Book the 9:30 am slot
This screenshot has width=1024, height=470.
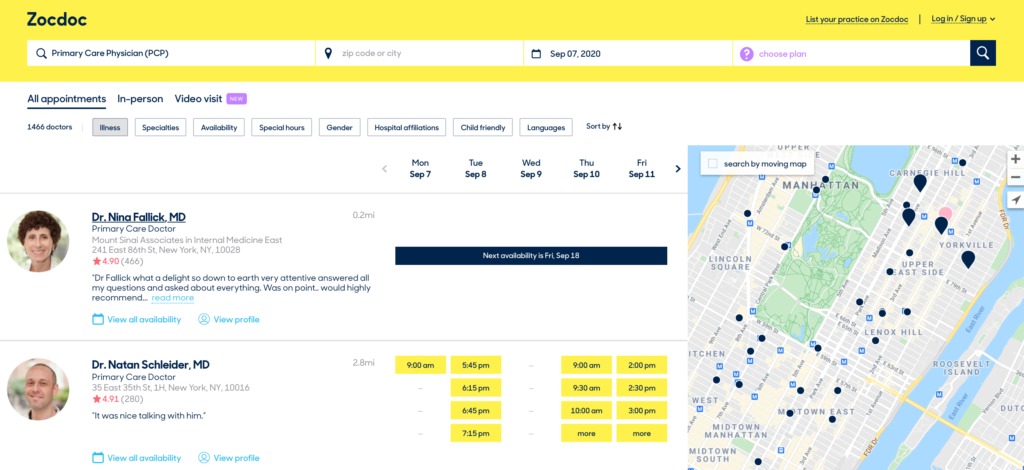pyautogui.click(x=586, y=388)
